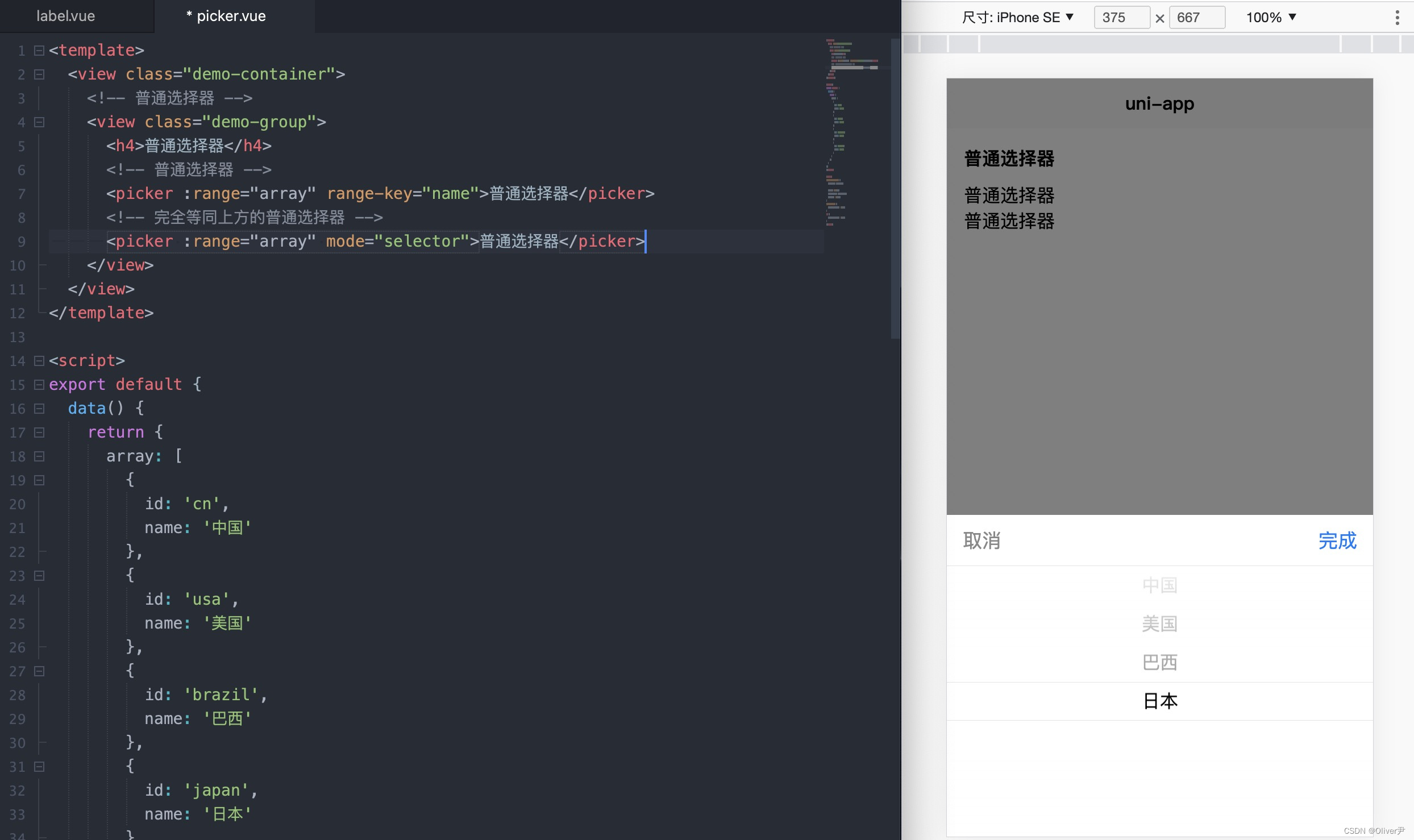Collapse the export default block on line 15
Image resolution: width=1414 pixels, height=840 pixels.
pyautogui.click(x=38, y=384)
